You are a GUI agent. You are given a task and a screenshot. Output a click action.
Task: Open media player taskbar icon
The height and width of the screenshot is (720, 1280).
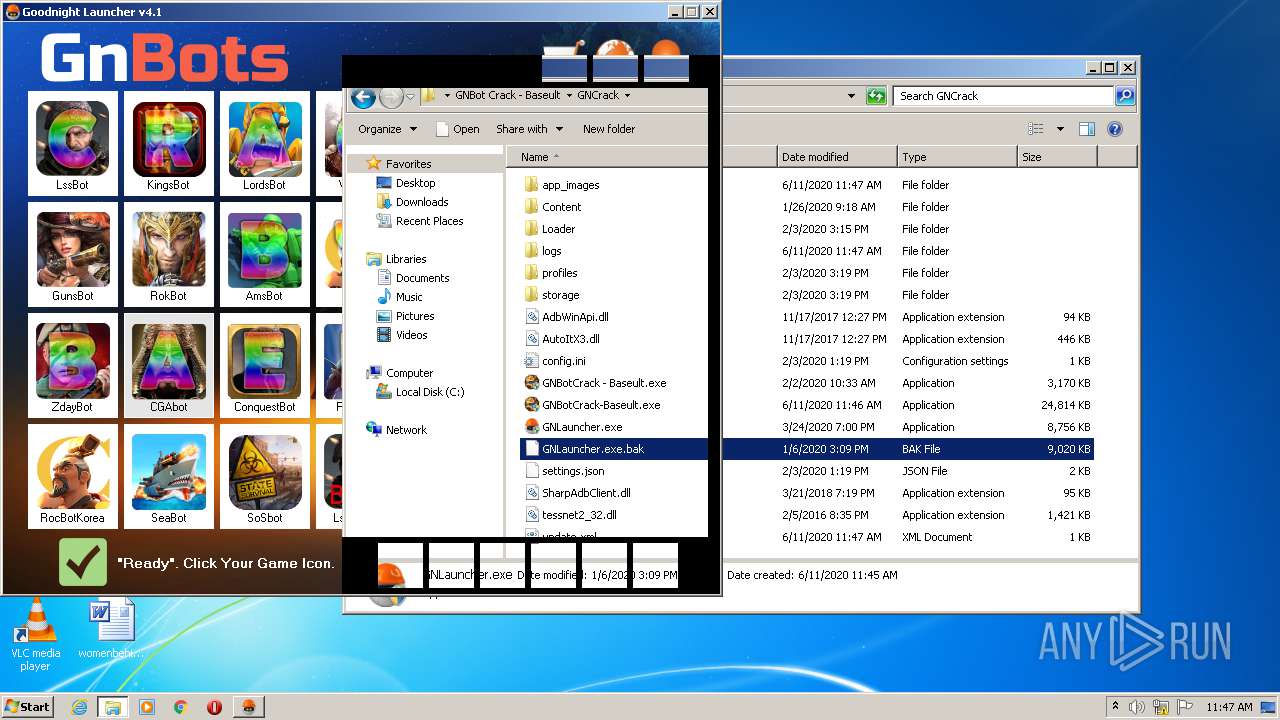click(x=147, y=707)
